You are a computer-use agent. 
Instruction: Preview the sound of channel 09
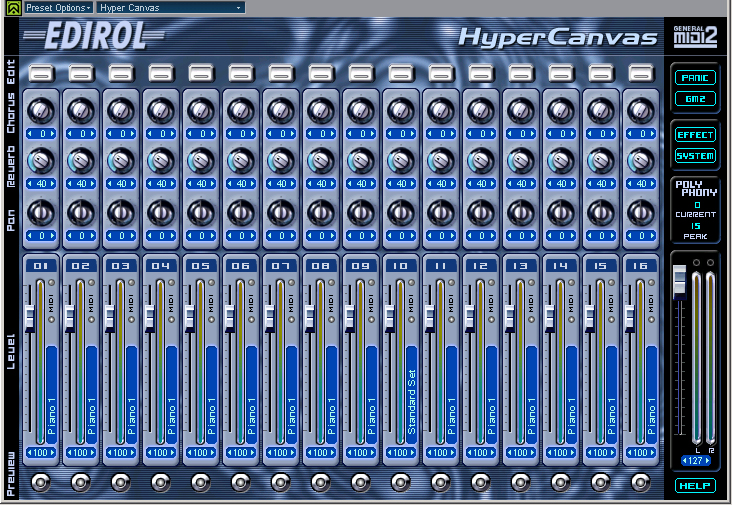pyautogui.click(x=361, y=483)
